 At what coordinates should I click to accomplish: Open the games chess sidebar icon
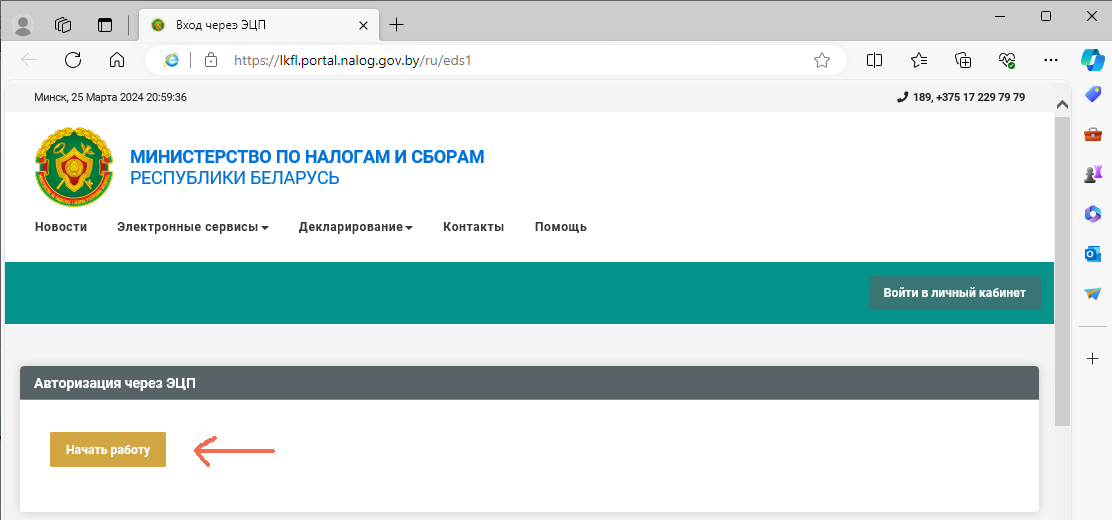pos(1092,173)
